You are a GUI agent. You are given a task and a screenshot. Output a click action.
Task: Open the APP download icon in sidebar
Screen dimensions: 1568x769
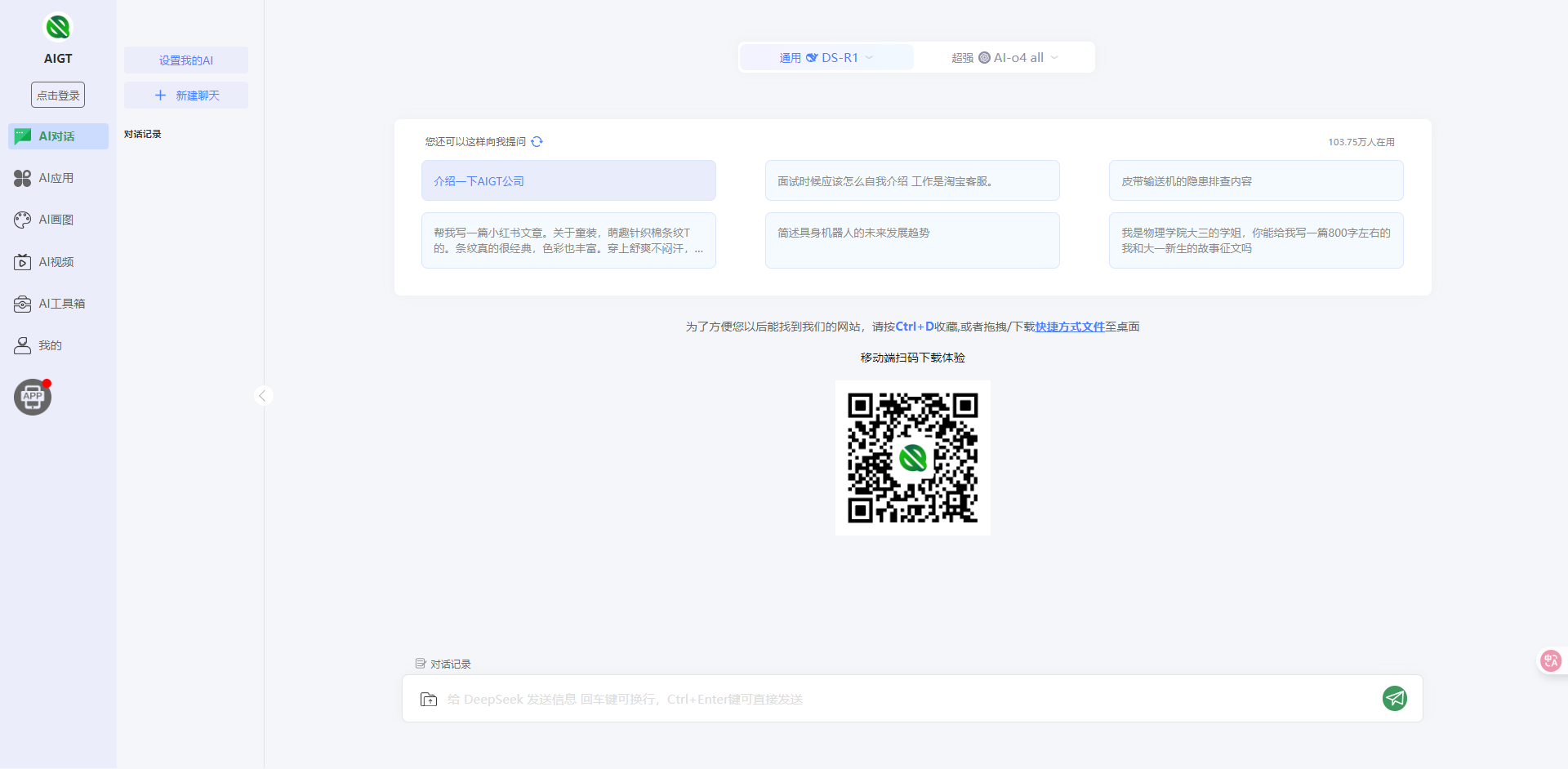tap(33, 398)
